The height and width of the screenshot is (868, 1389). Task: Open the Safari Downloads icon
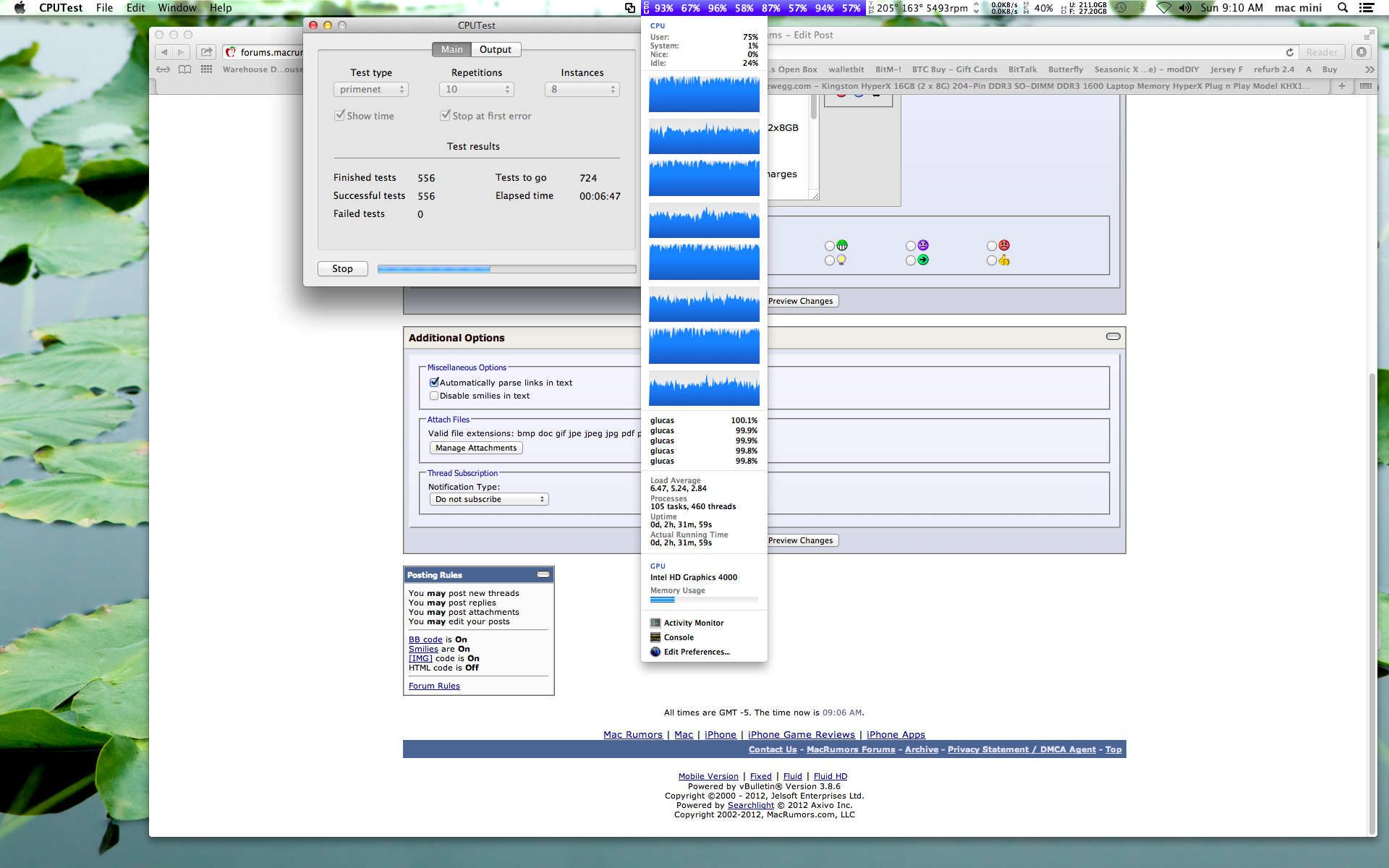click(1362, 52)
